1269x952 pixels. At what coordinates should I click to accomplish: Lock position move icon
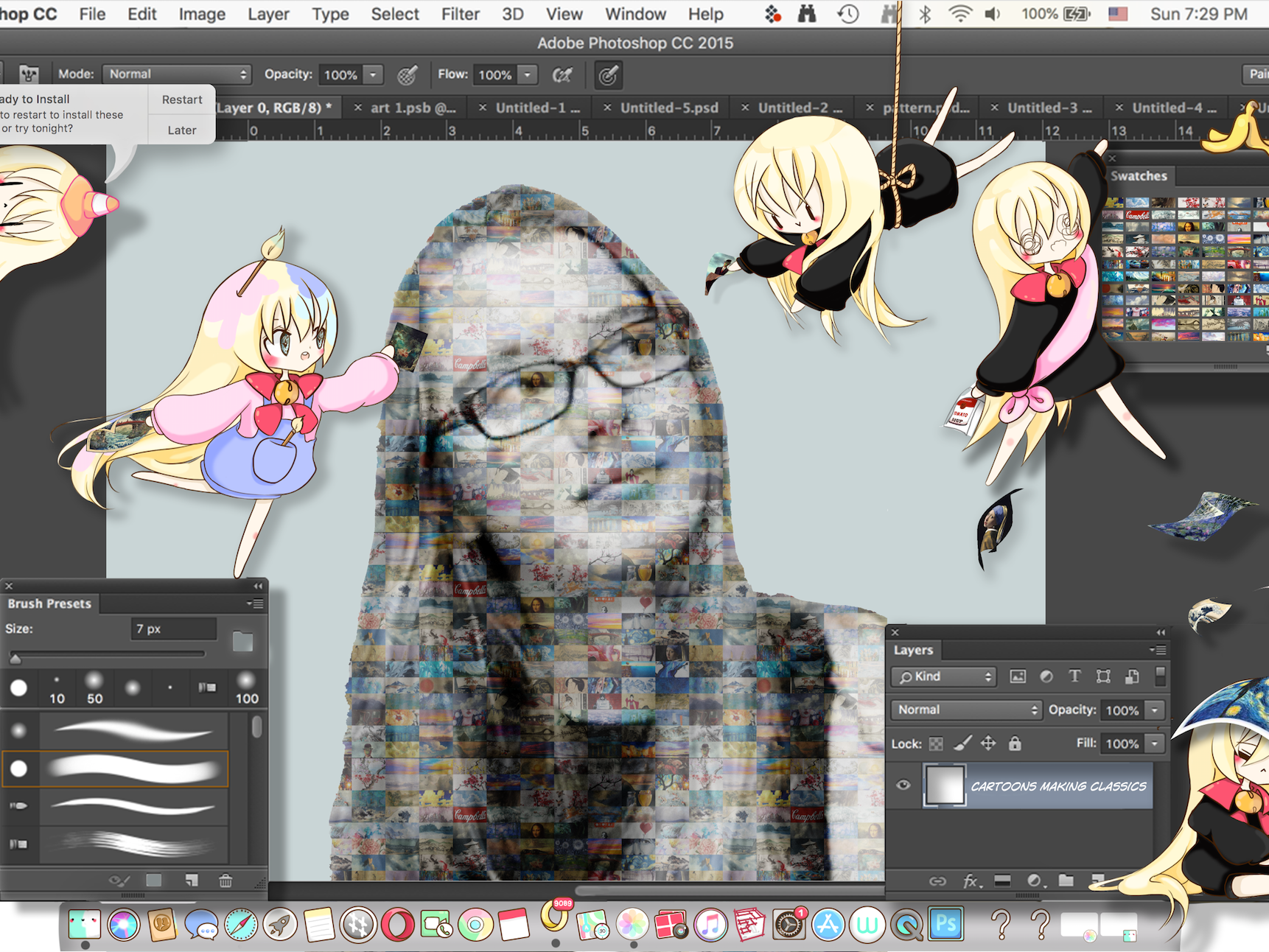coord(988,743)
